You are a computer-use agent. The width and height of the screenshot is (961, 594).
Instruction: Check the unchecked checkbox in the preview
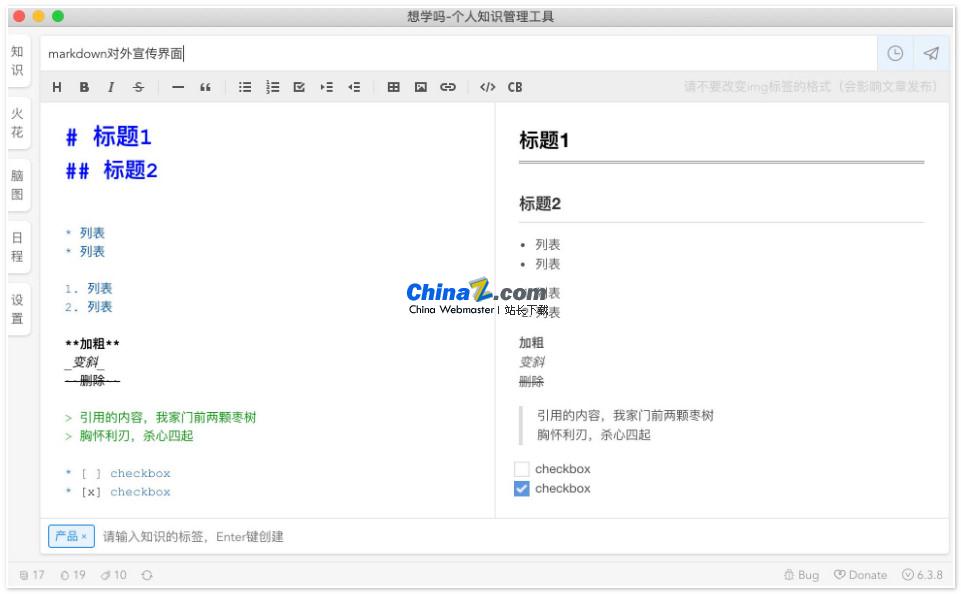521,468
